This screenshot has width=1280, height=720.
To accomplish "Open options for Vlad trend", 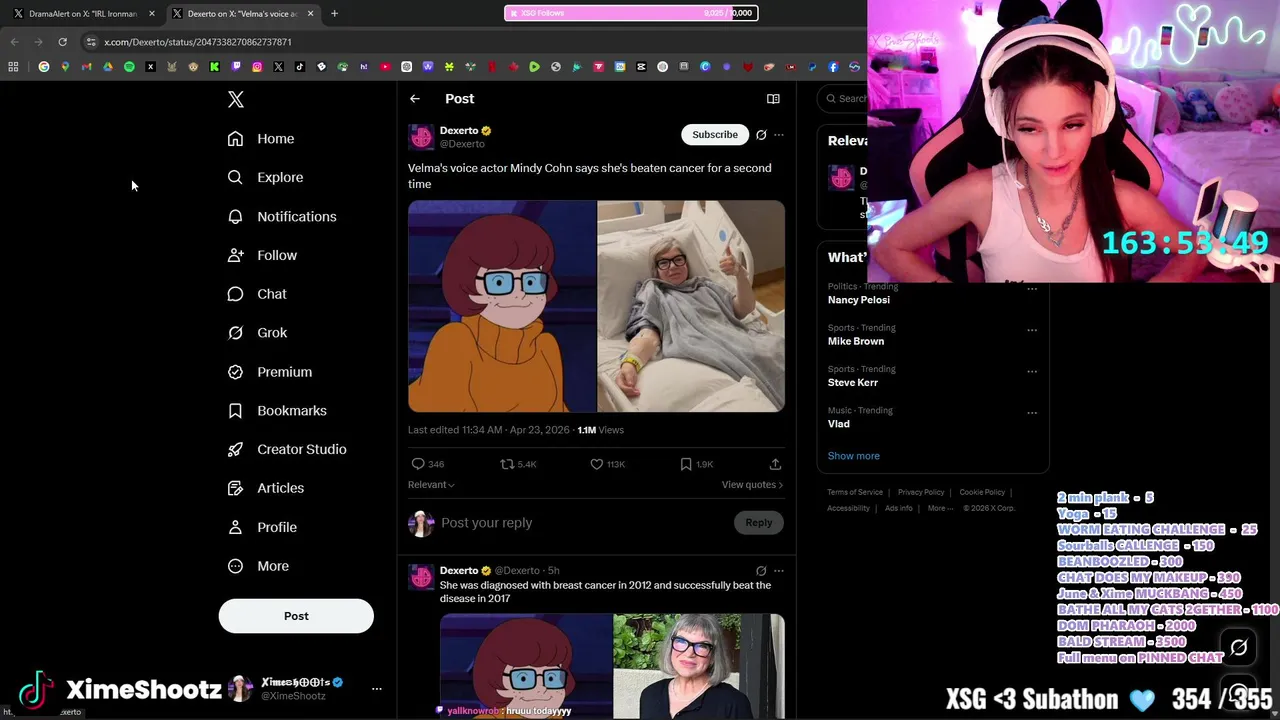I will coord(1032,412).
